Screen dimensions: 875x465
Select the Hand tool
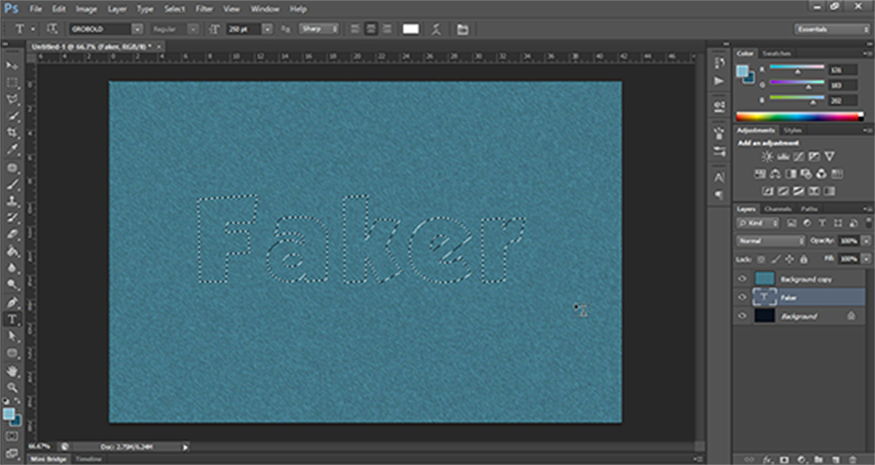[12, 371]
